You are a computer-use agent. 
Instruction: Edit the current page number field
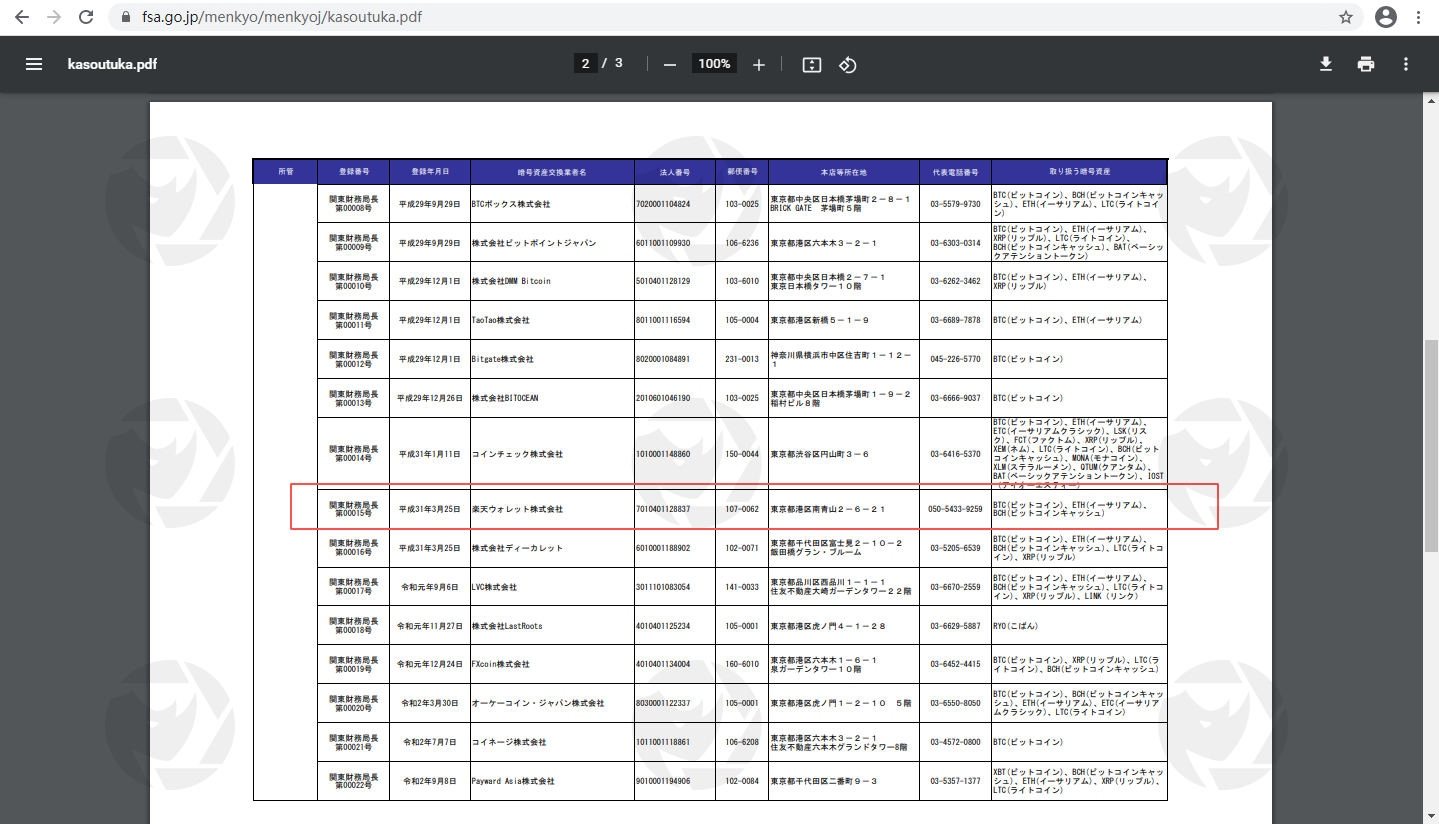point(585,64)
